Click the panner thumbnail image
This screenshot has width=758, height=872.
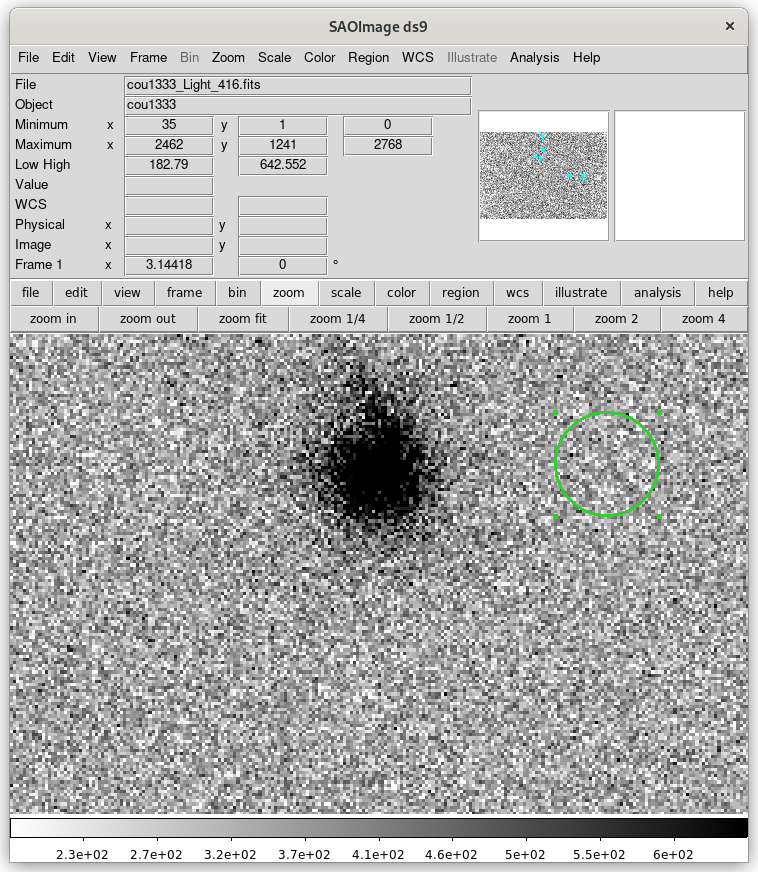[543, 175]
